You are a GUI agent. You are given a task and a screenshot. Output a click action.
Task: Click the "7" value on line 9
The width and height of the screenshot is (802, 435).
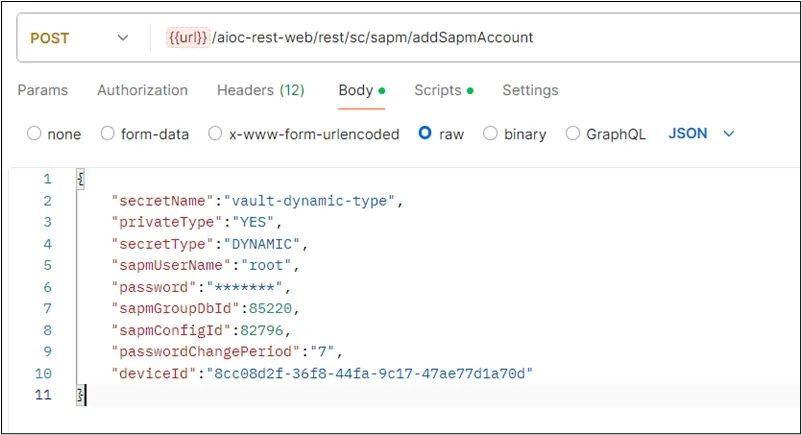pyautogui.click(x=322, y=352)
